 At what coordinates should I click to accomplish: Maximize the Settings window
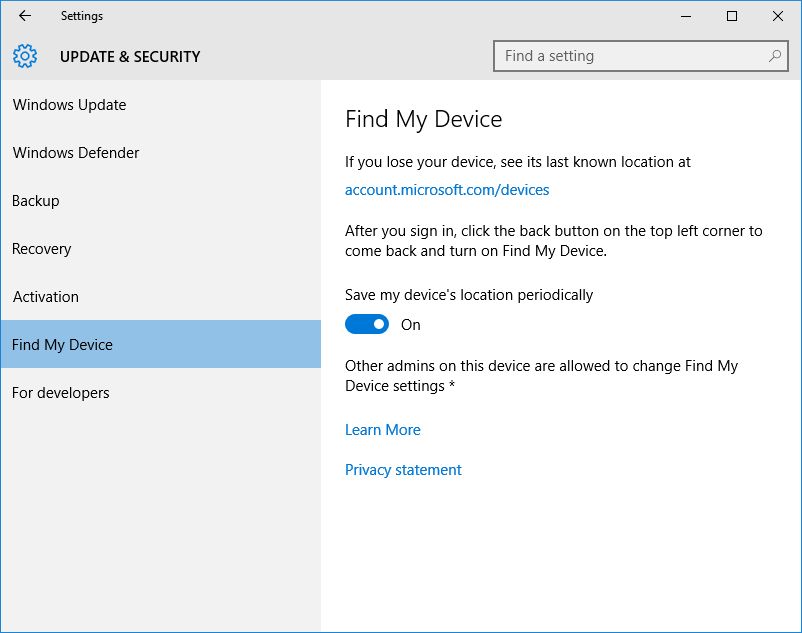[732, 16]
